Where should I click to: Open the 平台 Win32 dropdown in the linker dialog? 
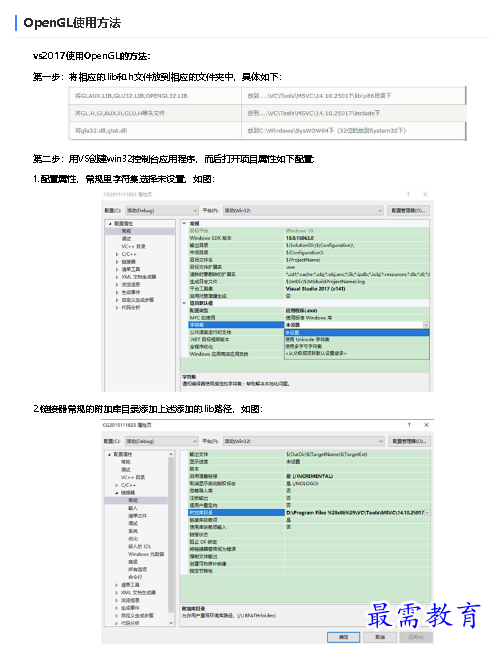(x=303, y=441)
